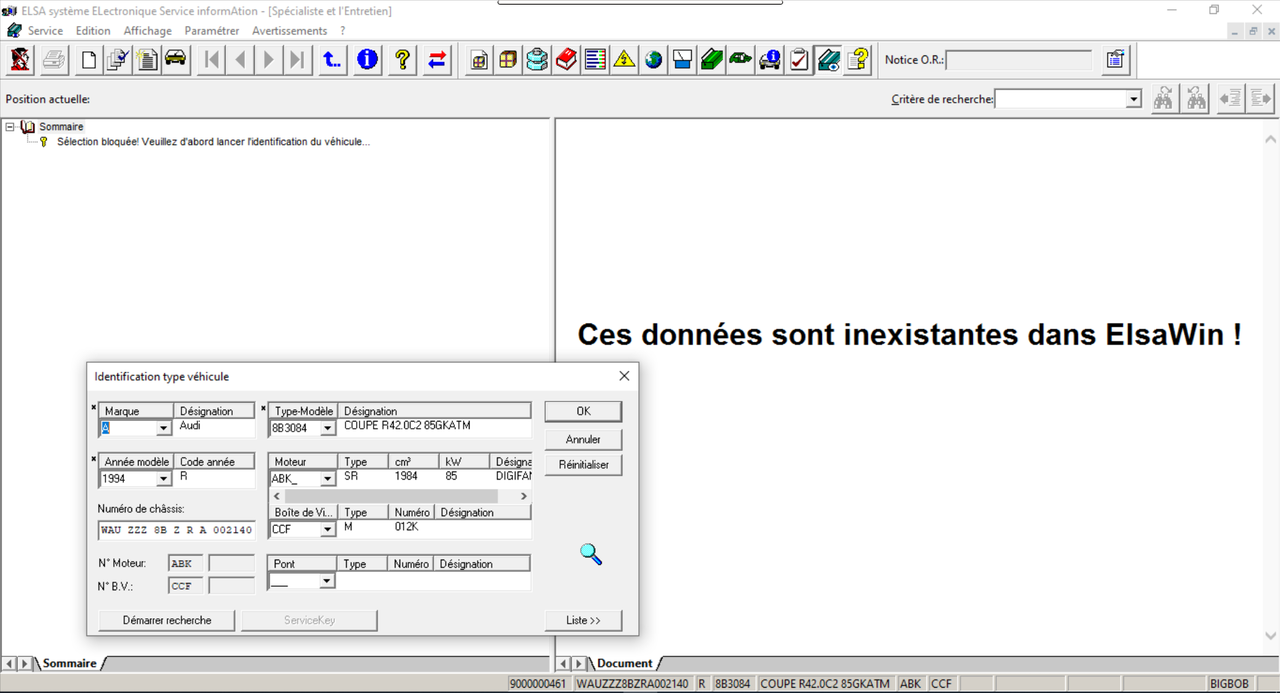
Task: Click the blue info circle icon
Action: coord(367,60)
